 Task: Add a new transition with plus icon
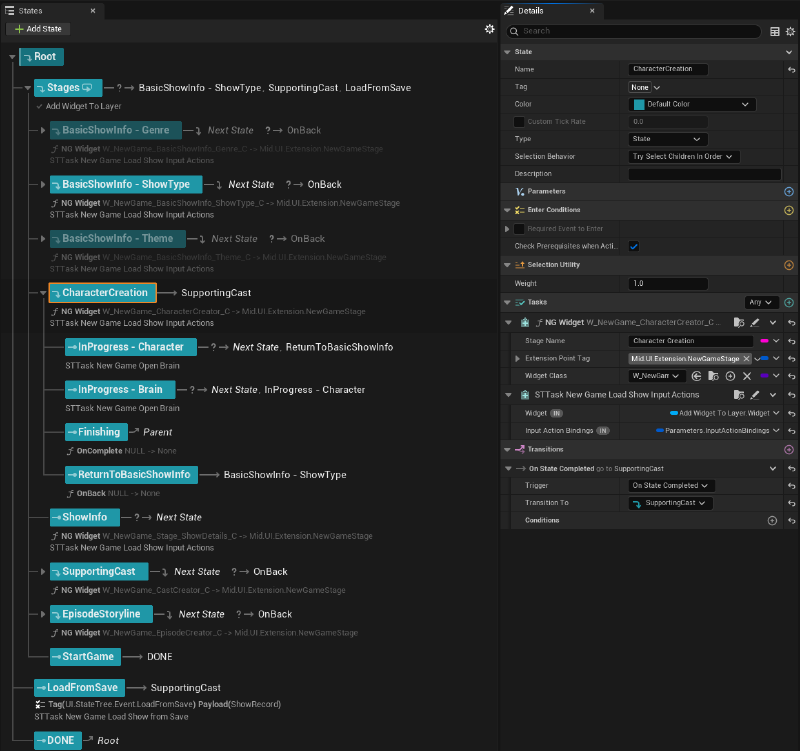pyautogui.click(x=788, y=450)
